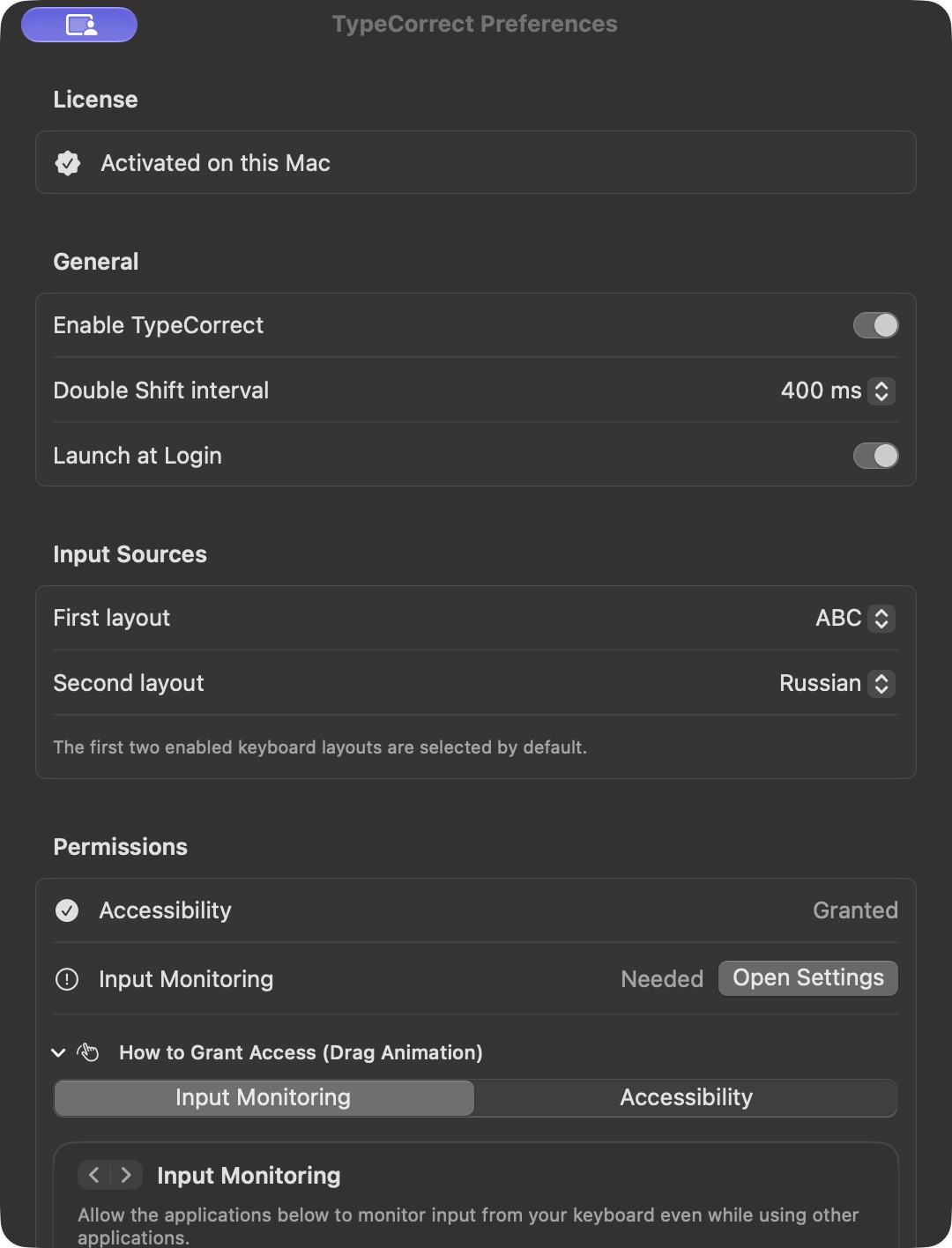Click the Accessibility granted checkmark icon
Screen dimensions: 952x1248
click(x=67, y=910)
